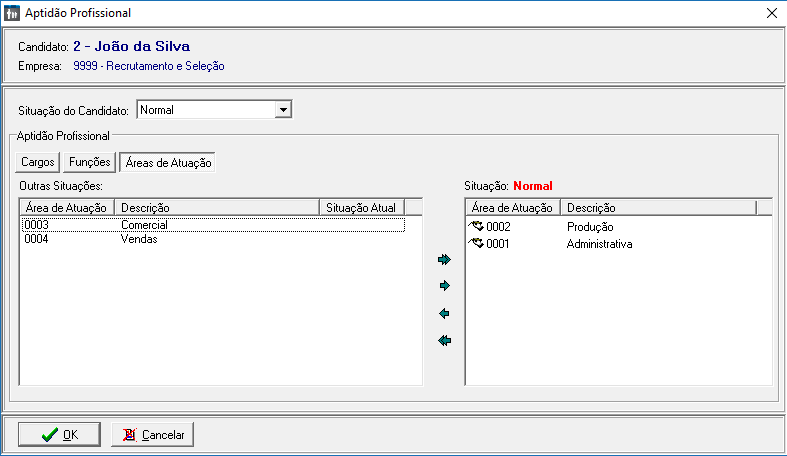Viewport: 787px width, 456px height.
Task: Open the Situação do Candidato dropdown
Action: 283,110
